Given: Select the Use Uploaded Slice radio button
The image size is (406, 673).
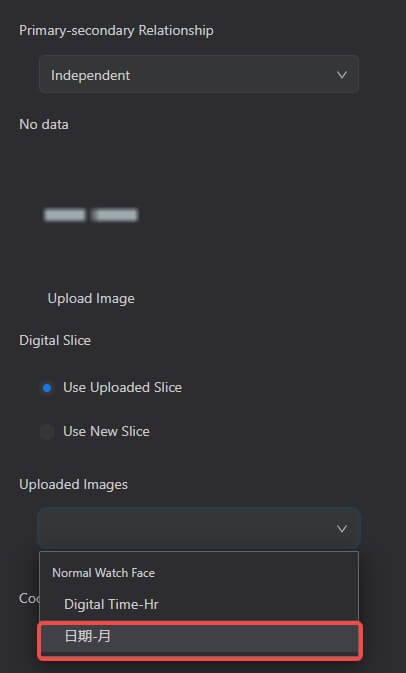Looking at the screenshot, I should coord(47,388).
